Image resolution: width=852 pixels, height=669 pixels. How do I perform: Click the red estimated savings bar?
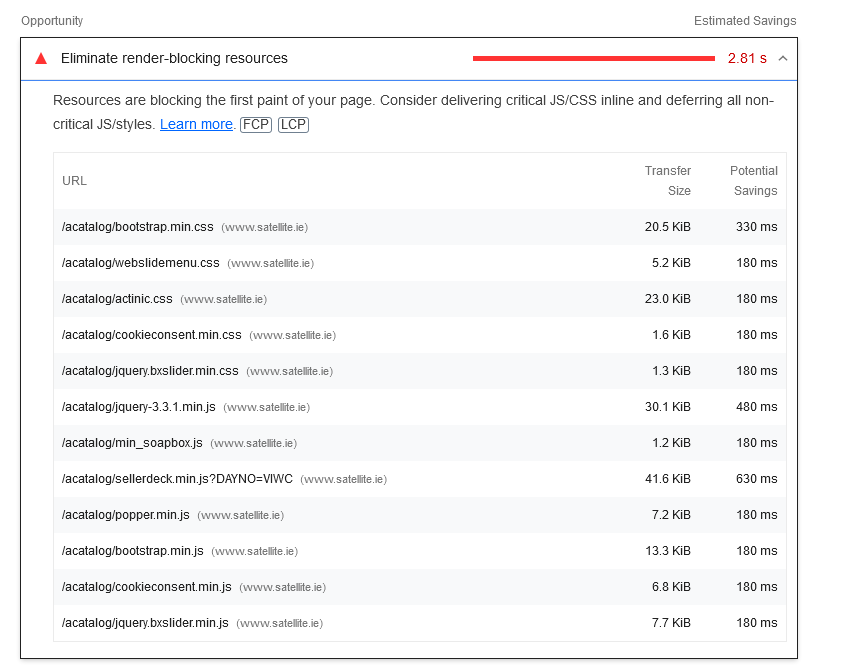tap(593, 59)
